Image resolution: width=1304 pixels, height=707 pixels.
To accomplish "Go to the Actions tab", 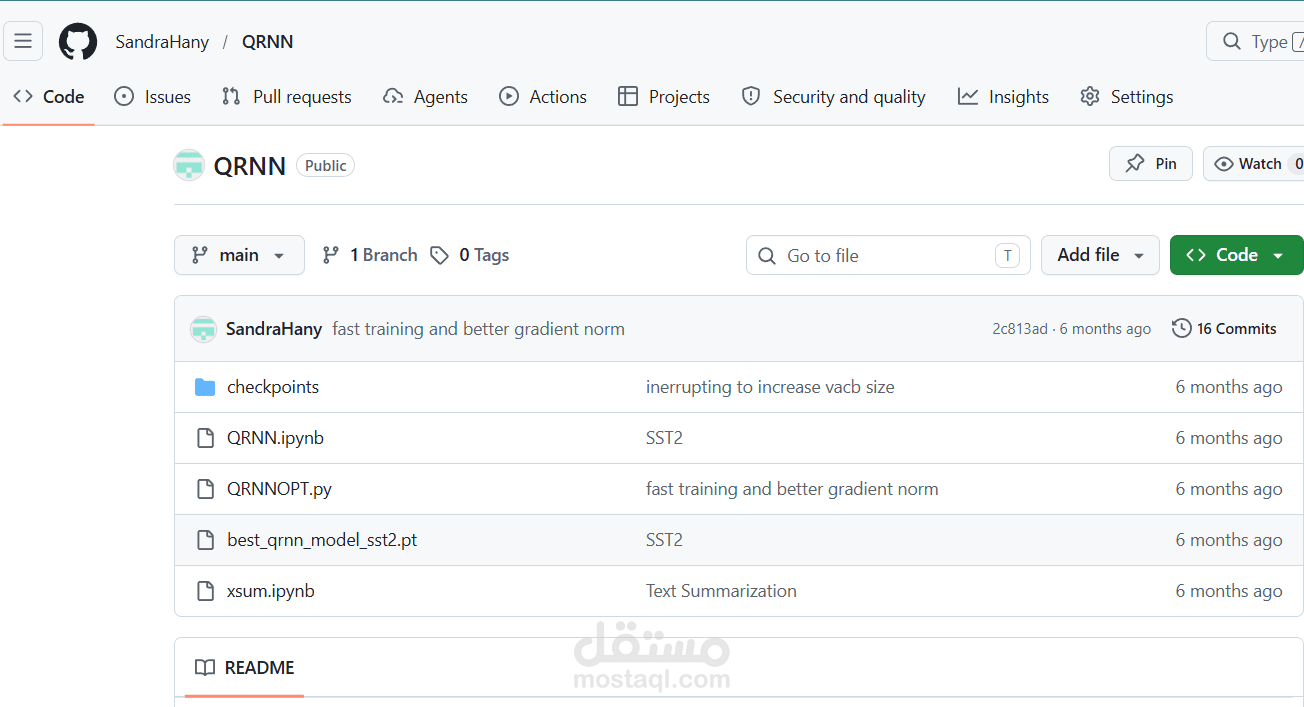I will coord(543,97).
